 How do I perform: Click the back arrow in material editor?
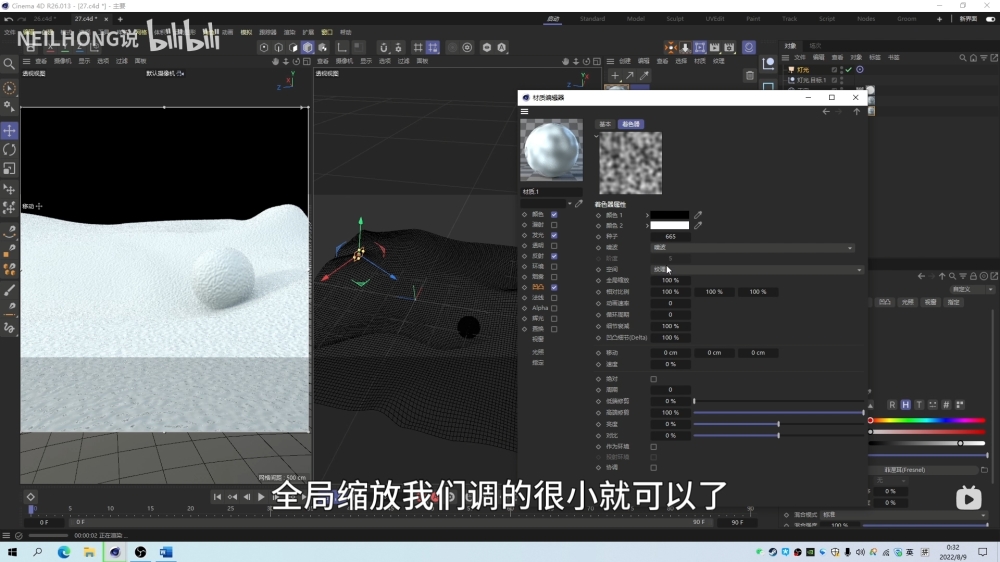(826, 112)
